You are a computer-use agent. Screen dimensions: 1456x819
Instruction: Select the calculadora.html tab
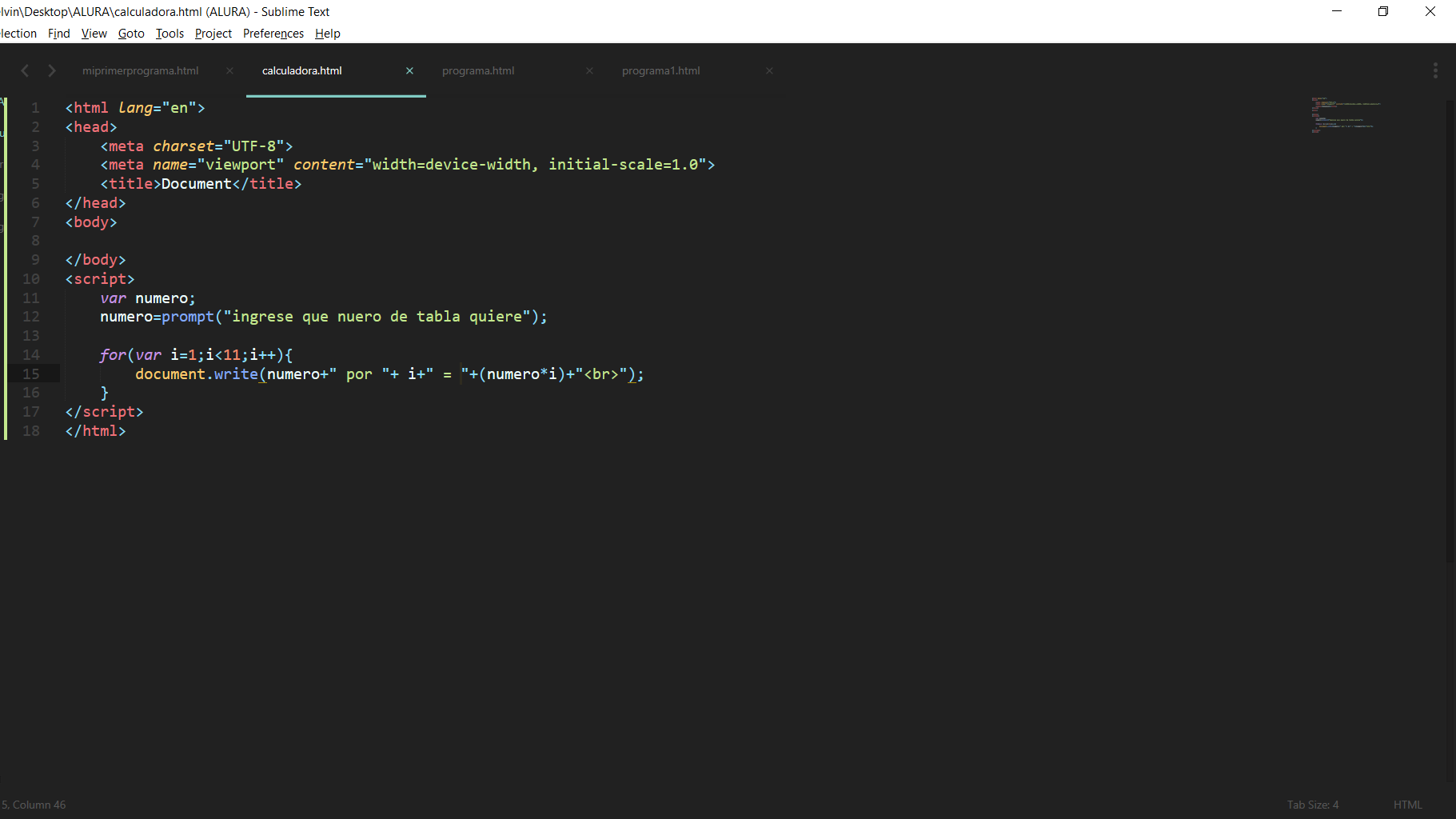click(302, 70)
